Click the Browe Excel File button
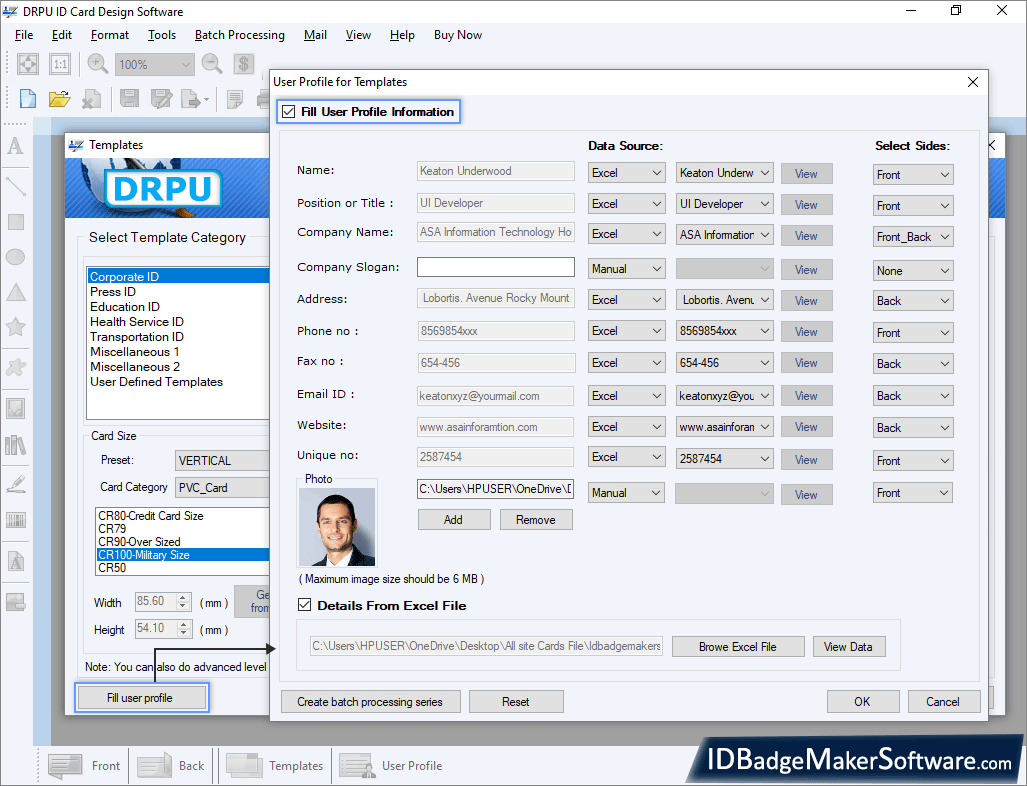 (738, 646)
